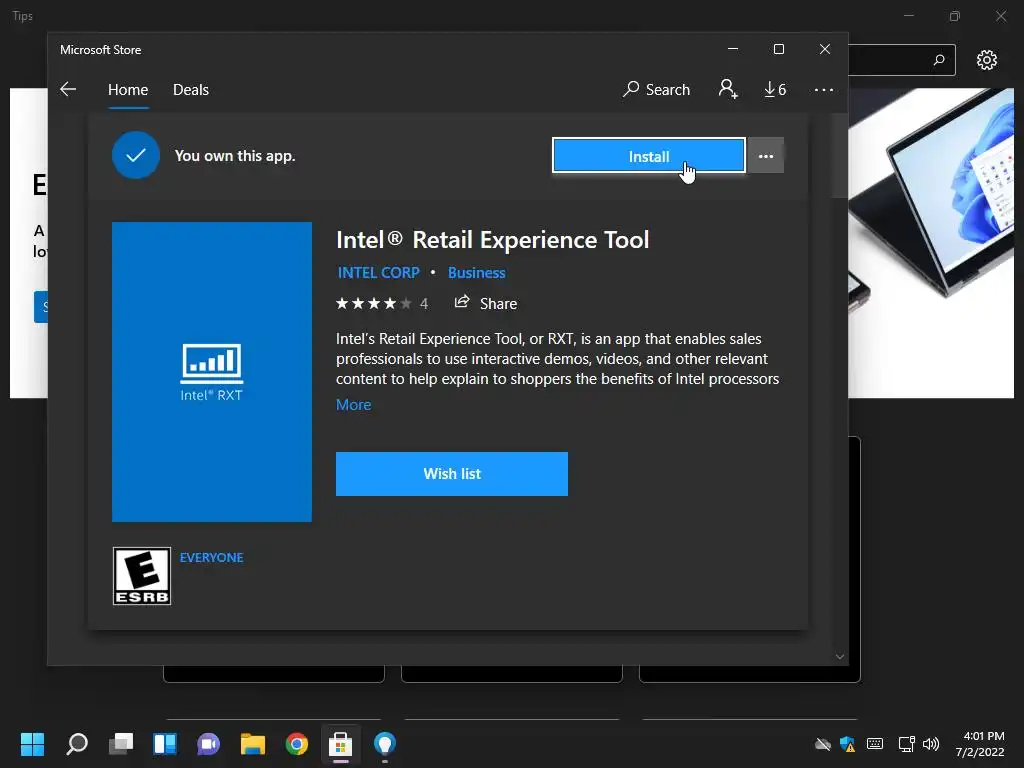
Task: Close the Microsoft Store window
Action: 825,49
